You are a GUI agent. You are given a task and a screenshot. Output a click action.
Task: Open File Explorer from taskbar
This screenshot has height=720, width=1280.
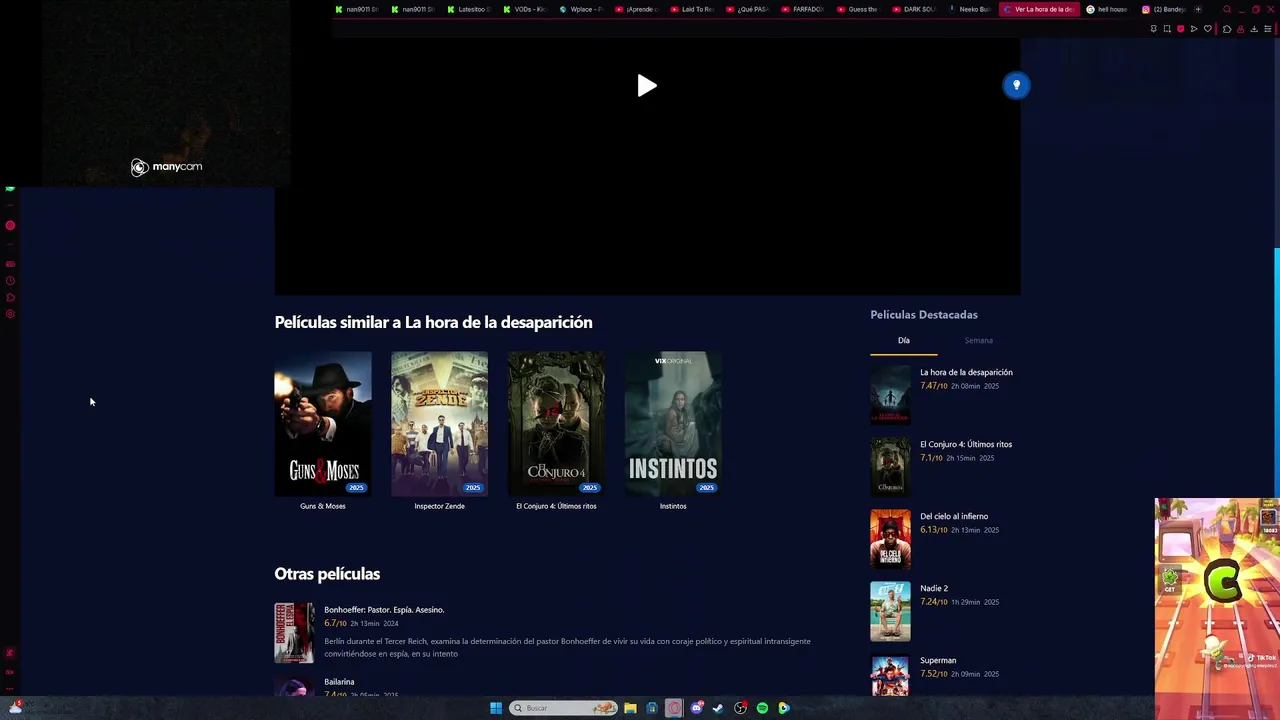[630, 708]
